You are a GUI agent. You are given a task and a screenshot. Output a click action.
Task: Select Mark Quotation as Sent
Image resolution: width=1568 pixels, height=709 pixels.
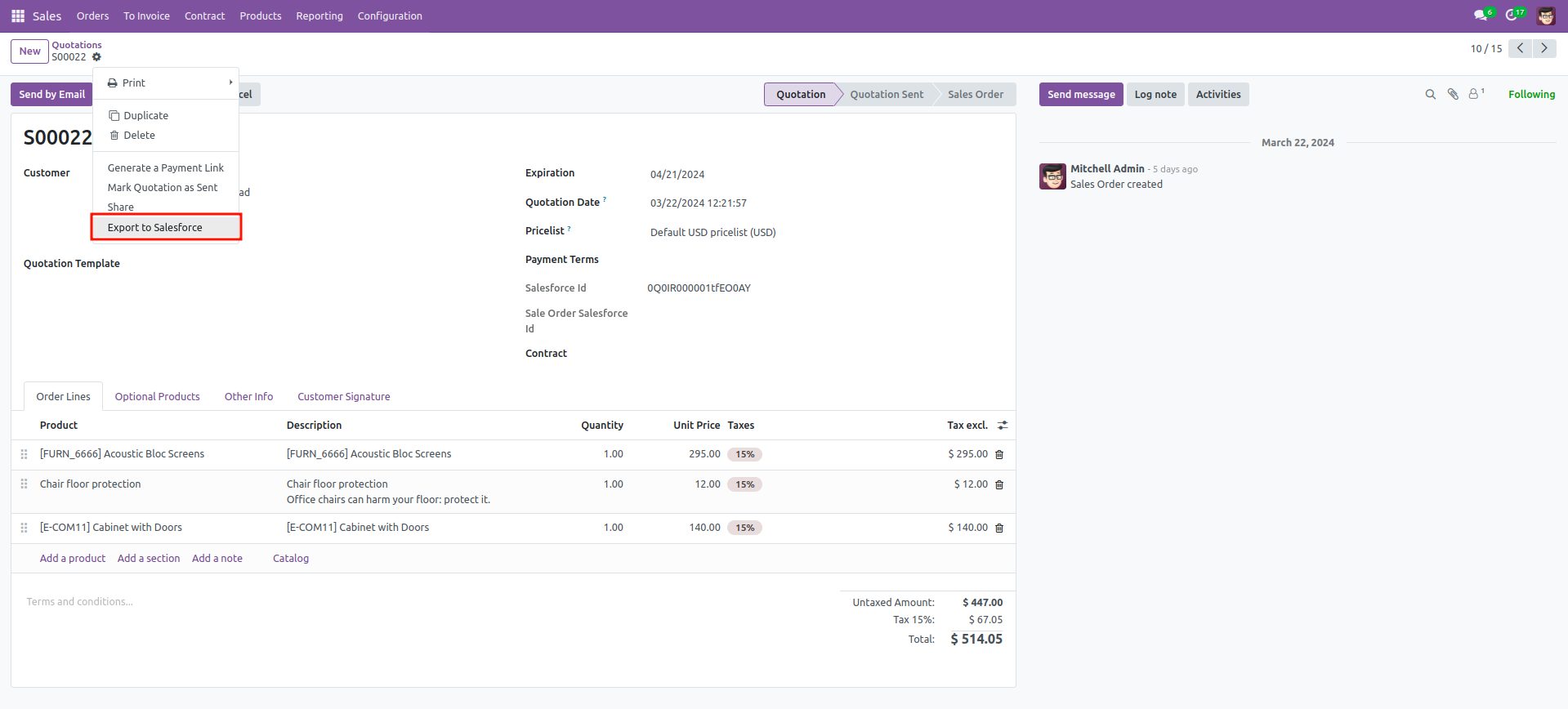166,188
